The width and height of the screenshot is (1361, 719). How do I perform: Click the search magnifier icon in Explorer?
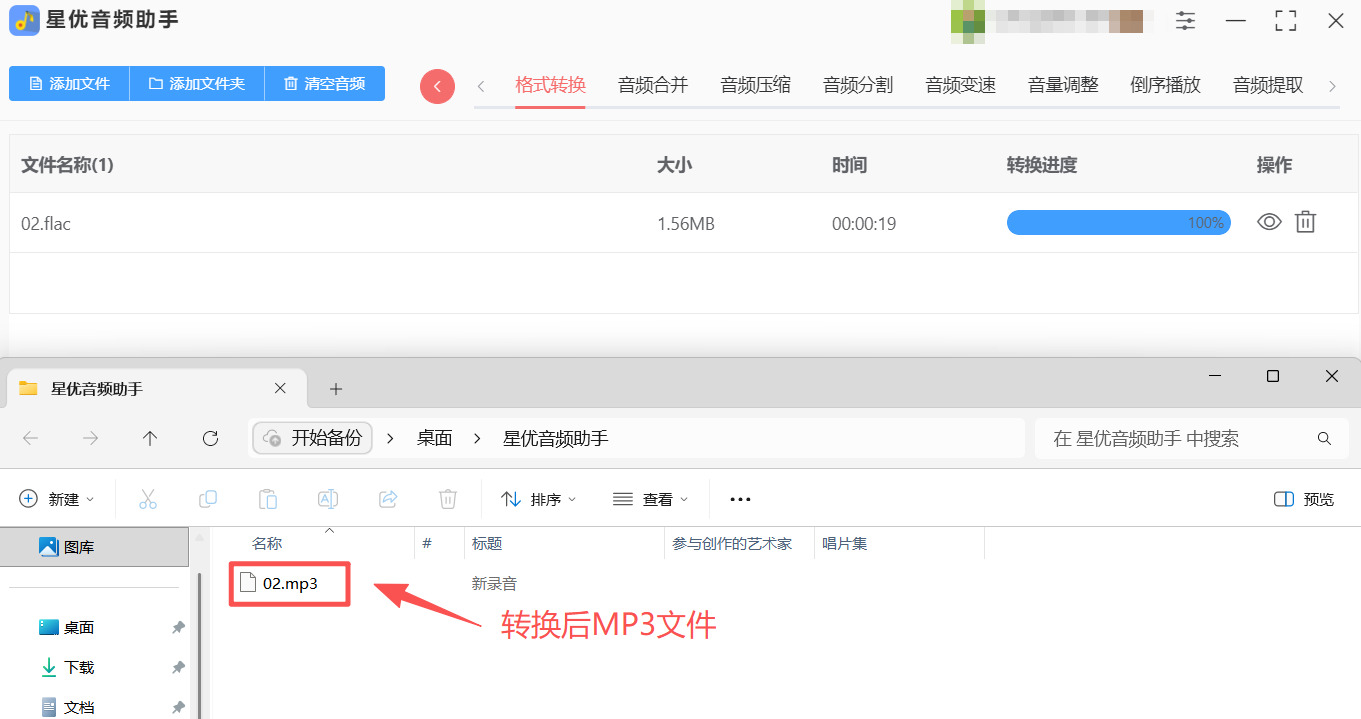[x=1324, y=438]
